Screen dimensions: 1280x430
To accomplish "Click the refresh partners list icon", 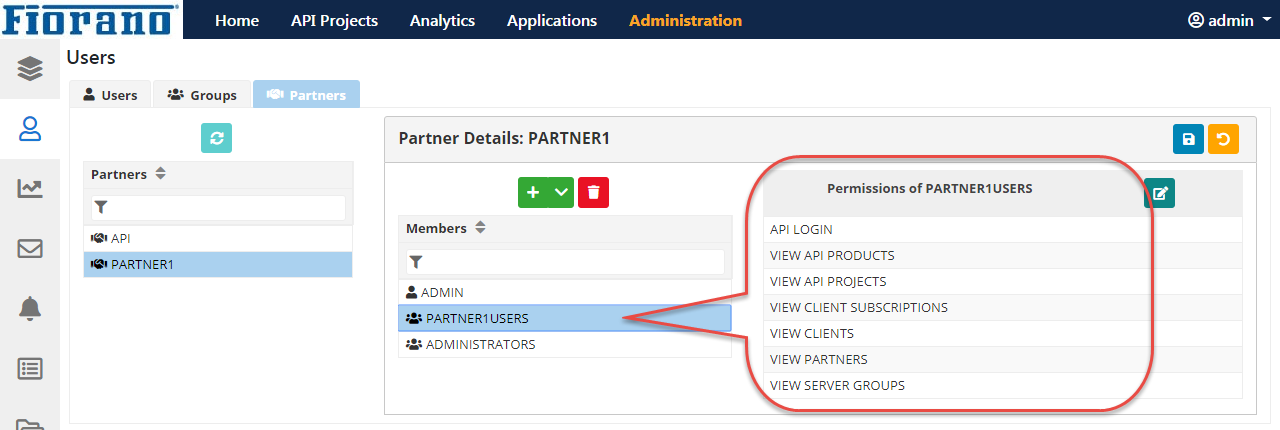I will click(217, 138).
